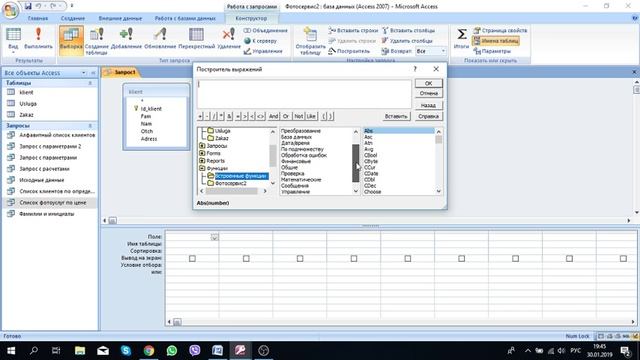Collapse Запросы group in navigation pane
The image size is (640, 360).
coord(90,126)
